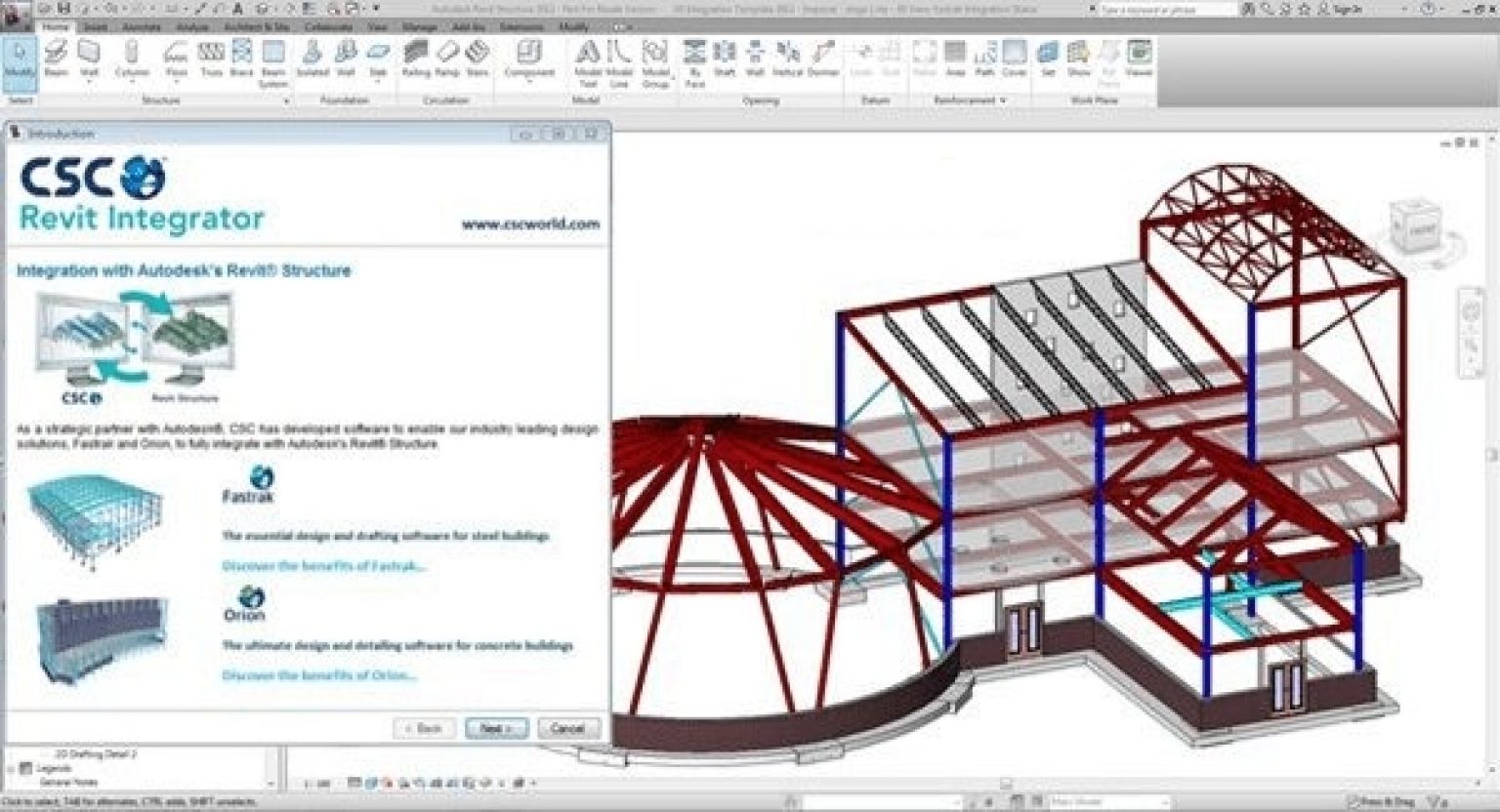Choose the Truss tool
Viewport: 1500px width, 812px height.
(x=210, y=59)
